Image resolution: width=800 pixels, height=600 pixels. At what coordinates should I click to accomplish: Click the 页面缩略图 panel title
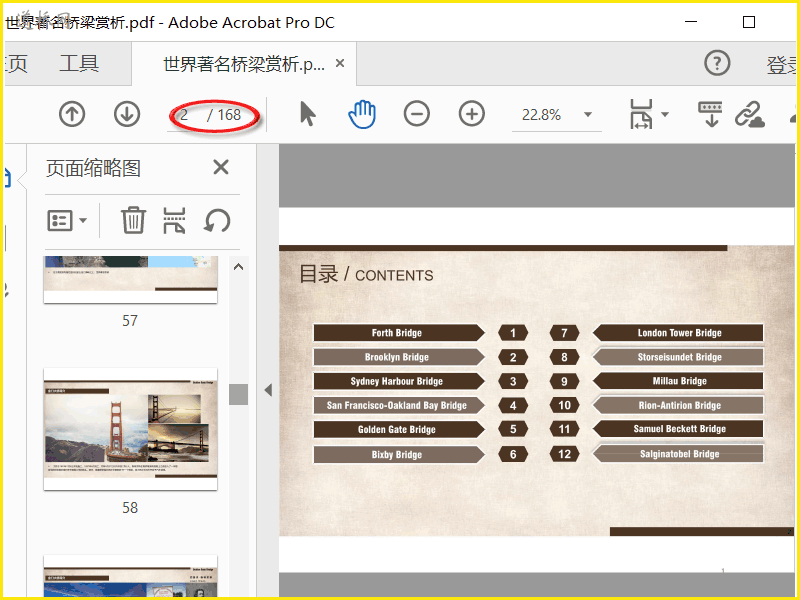point(93,168)
